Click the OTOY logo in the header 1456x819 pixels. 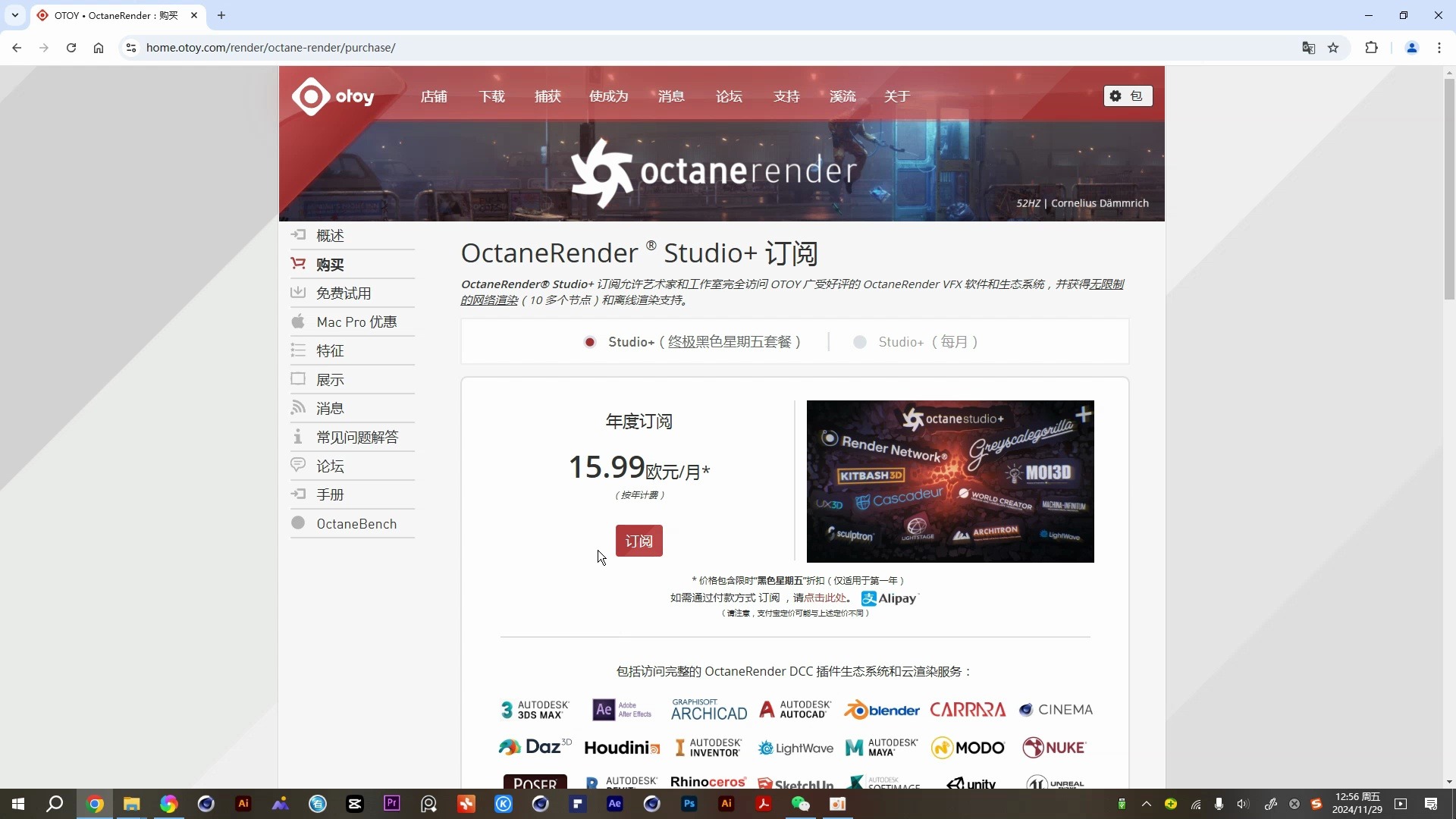333,96
